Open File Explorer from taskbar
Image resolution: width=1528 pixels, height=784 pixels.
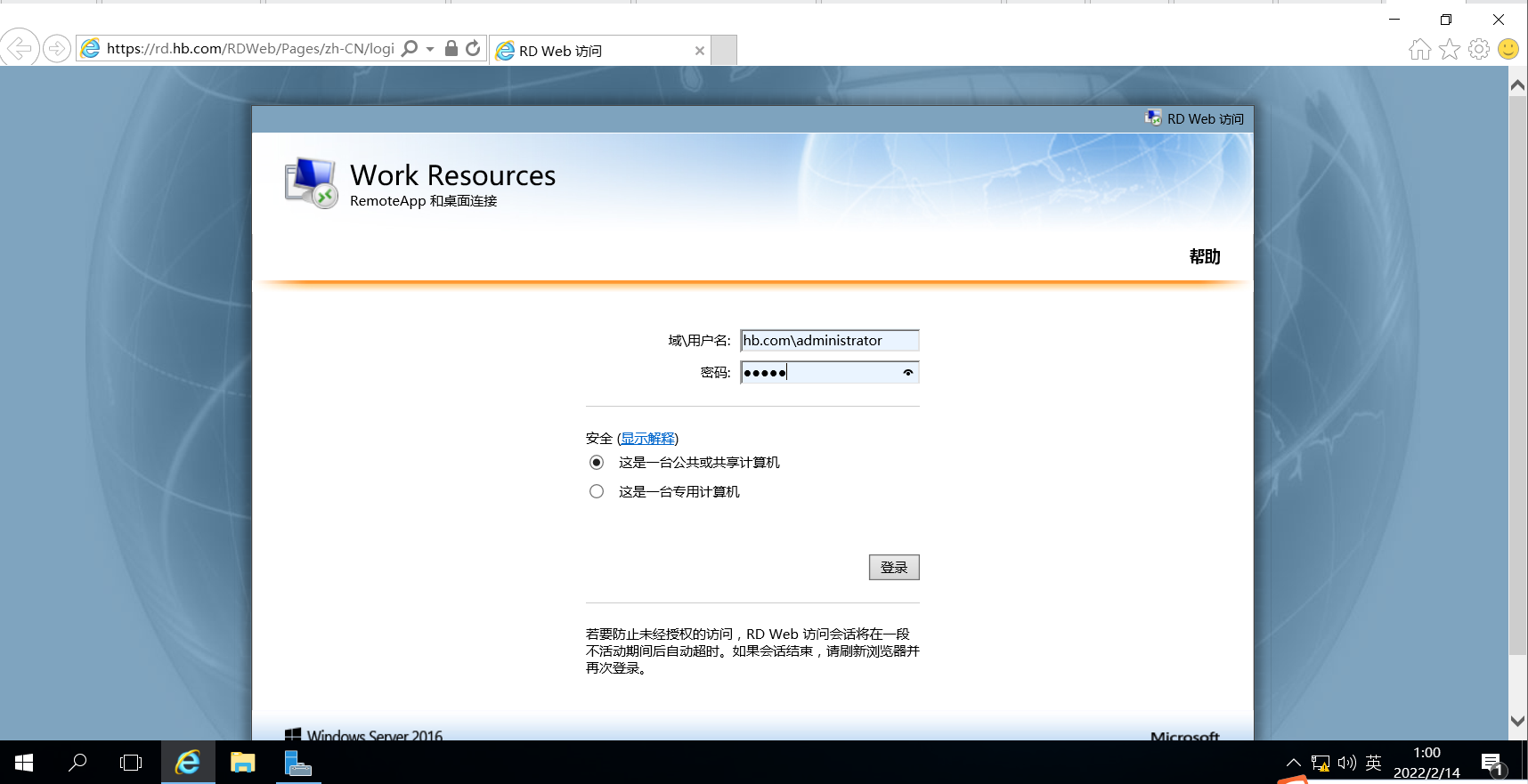tap(242, 763)
